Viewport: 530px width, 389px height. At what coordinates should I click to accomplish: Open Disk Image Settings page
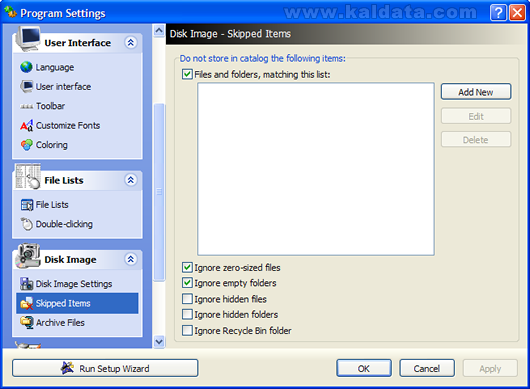74,284
